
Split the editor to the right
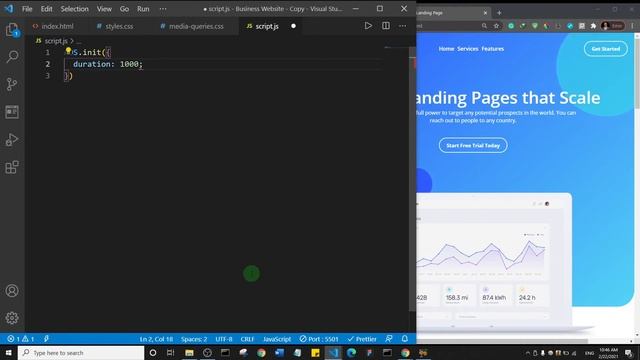386,26
